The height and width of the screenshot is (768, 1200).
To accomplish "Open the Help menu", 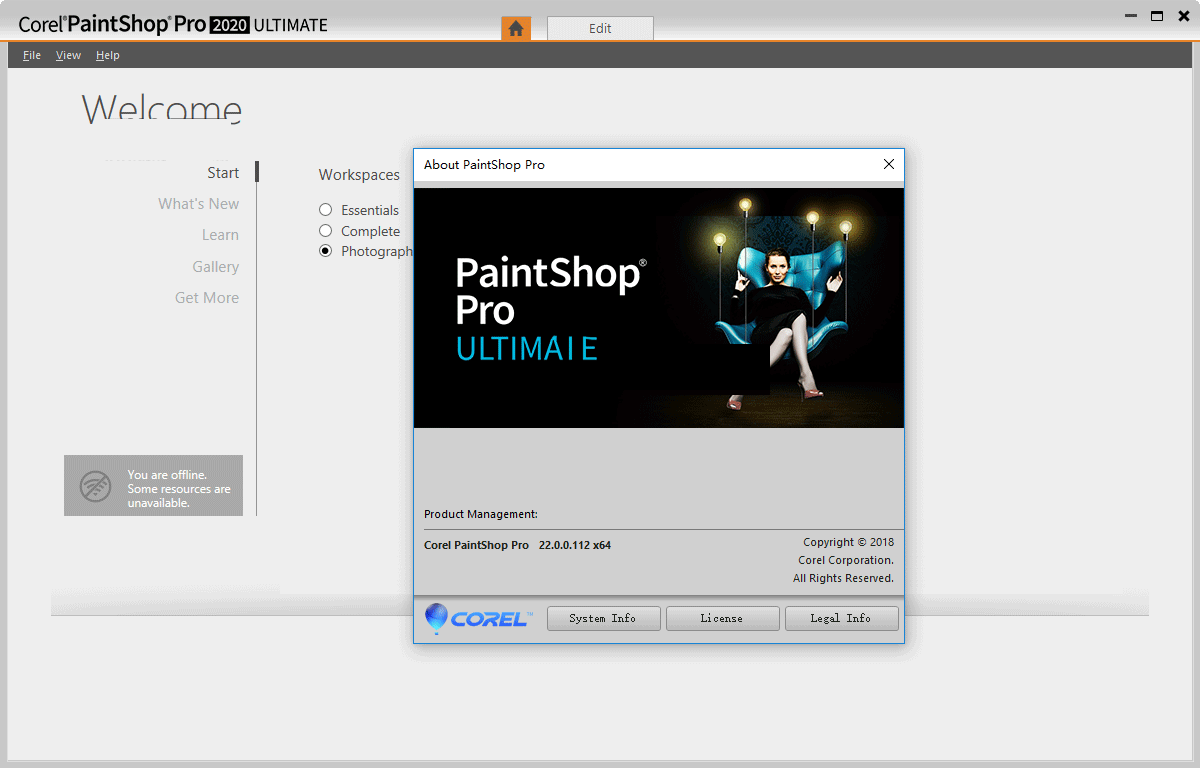I will pos(107,55).
